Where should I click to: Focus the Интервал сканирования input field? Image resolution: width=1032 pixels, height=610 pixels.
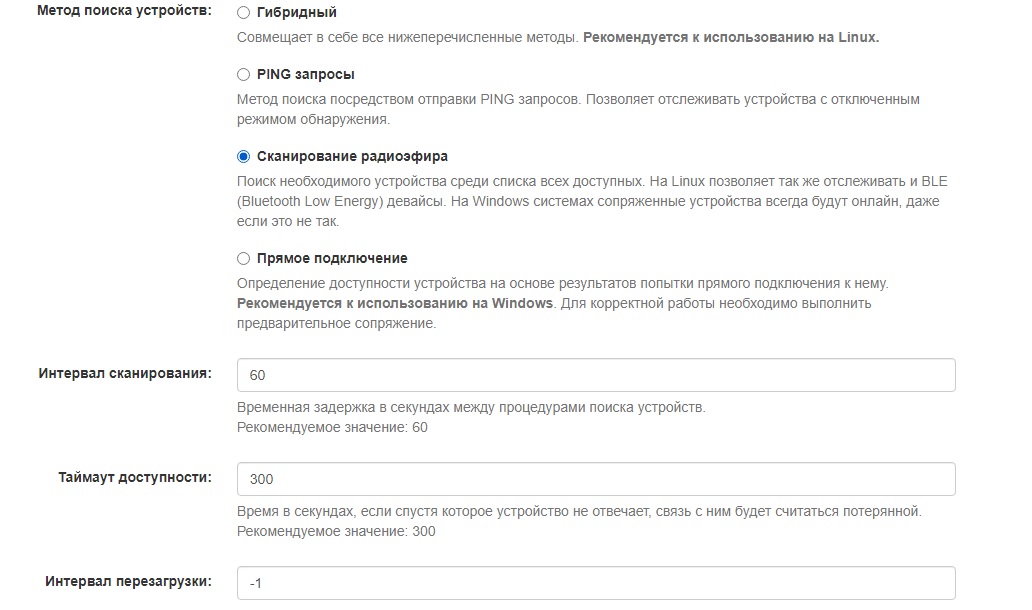(596, 375)
